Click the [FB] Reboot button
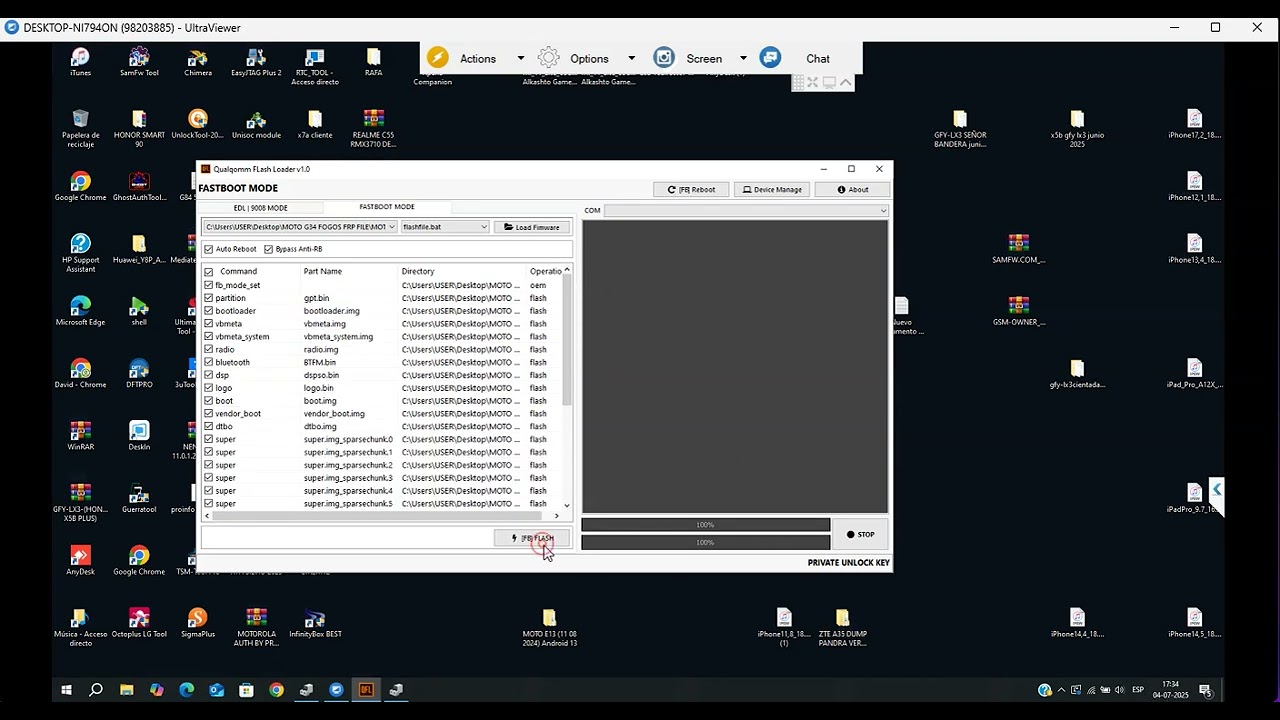The width and height of the screenshot is (1280, 720). [x=691, y=189]
